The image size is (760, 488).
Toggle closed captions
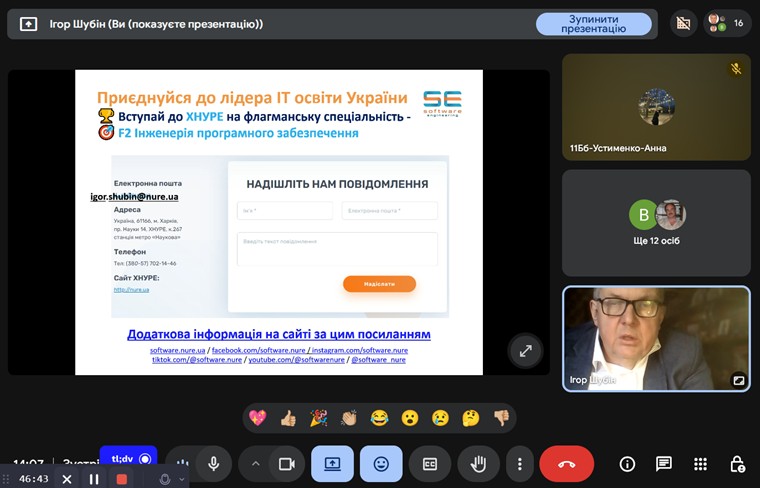pos(430,464)
